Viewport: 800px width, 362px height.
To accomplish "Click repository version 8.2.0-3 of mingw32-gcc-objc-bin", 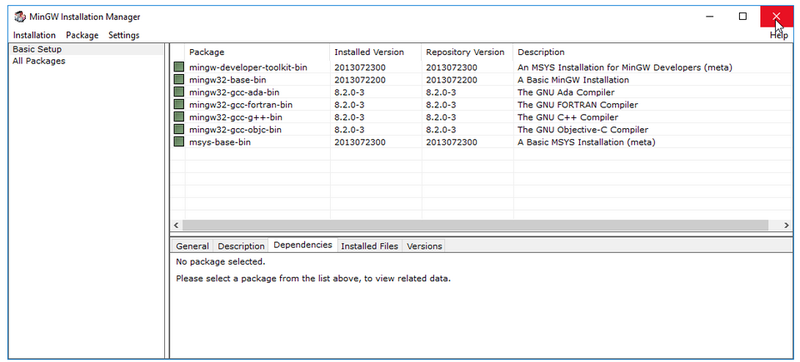I will pyautogui.click(x=441, y=130).
